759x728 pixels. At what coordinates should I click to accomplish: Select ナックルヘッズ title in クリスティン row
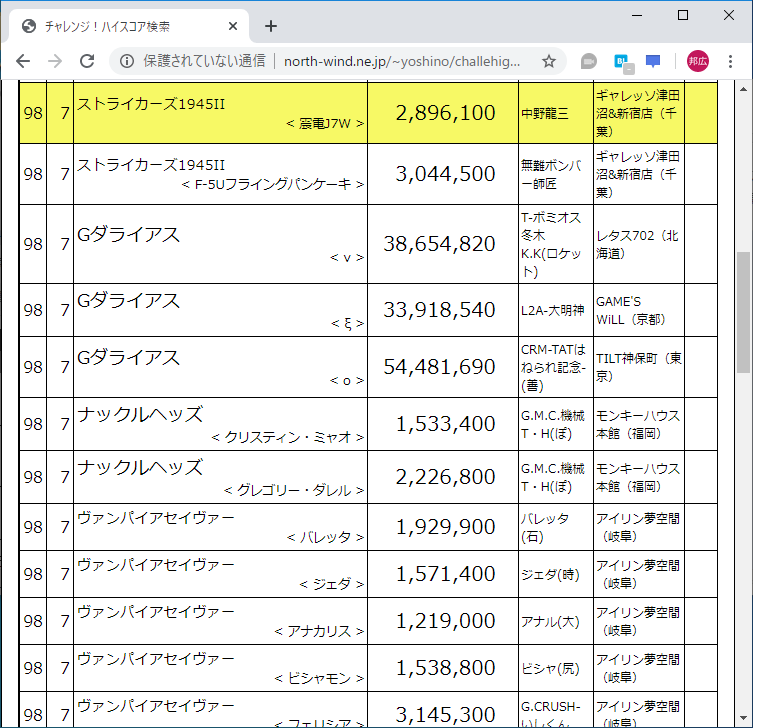(x=140, y=415)
